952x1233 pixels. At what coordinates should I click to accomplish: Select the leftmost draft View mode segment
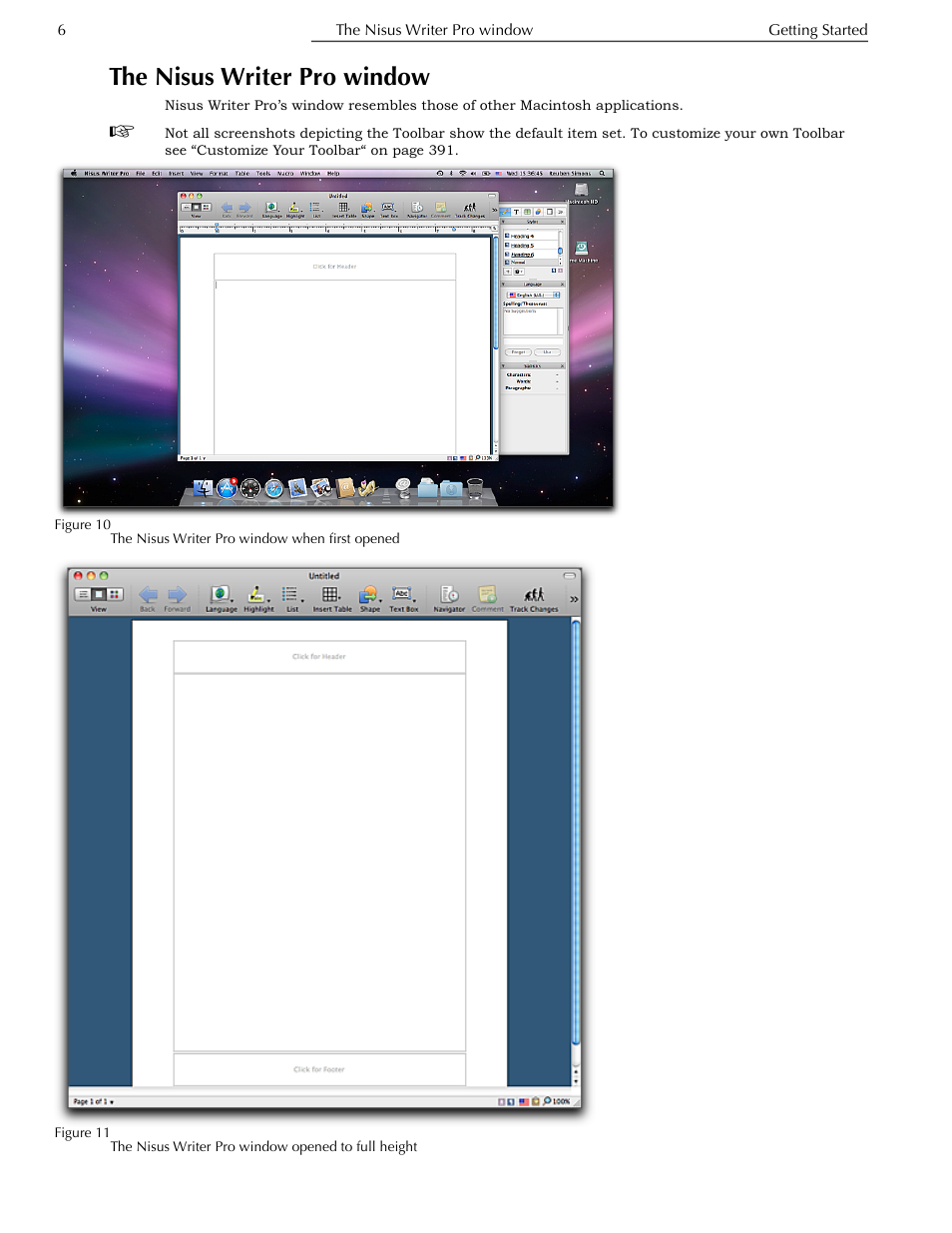click(x=83, y=594)
